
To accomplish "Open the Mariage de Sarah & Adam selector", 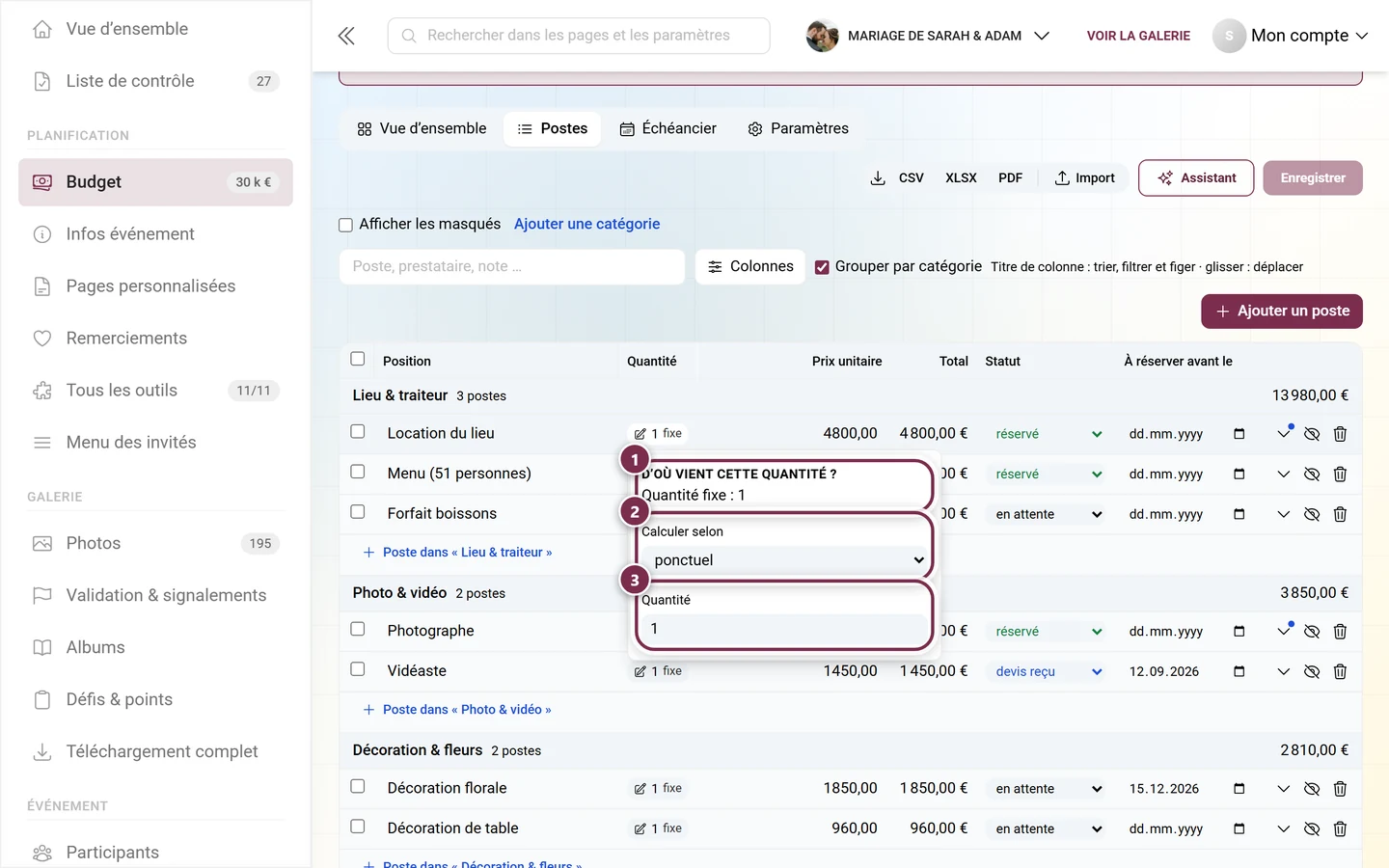I will [x=927, y=36].
